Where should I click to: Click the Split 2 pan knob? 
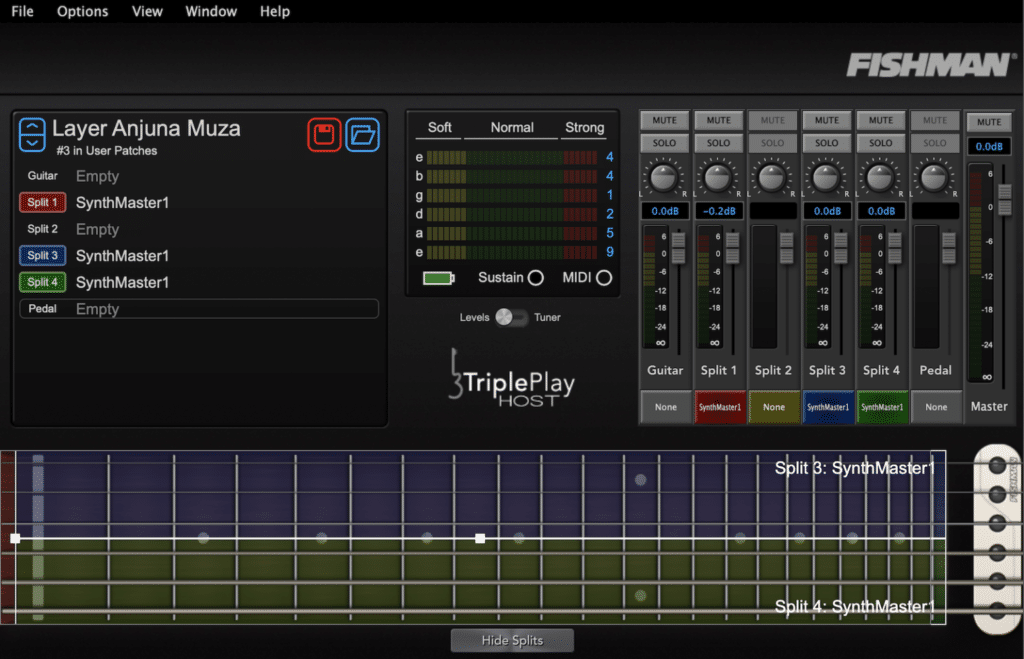pyautogui.click(x=772, y=177)
